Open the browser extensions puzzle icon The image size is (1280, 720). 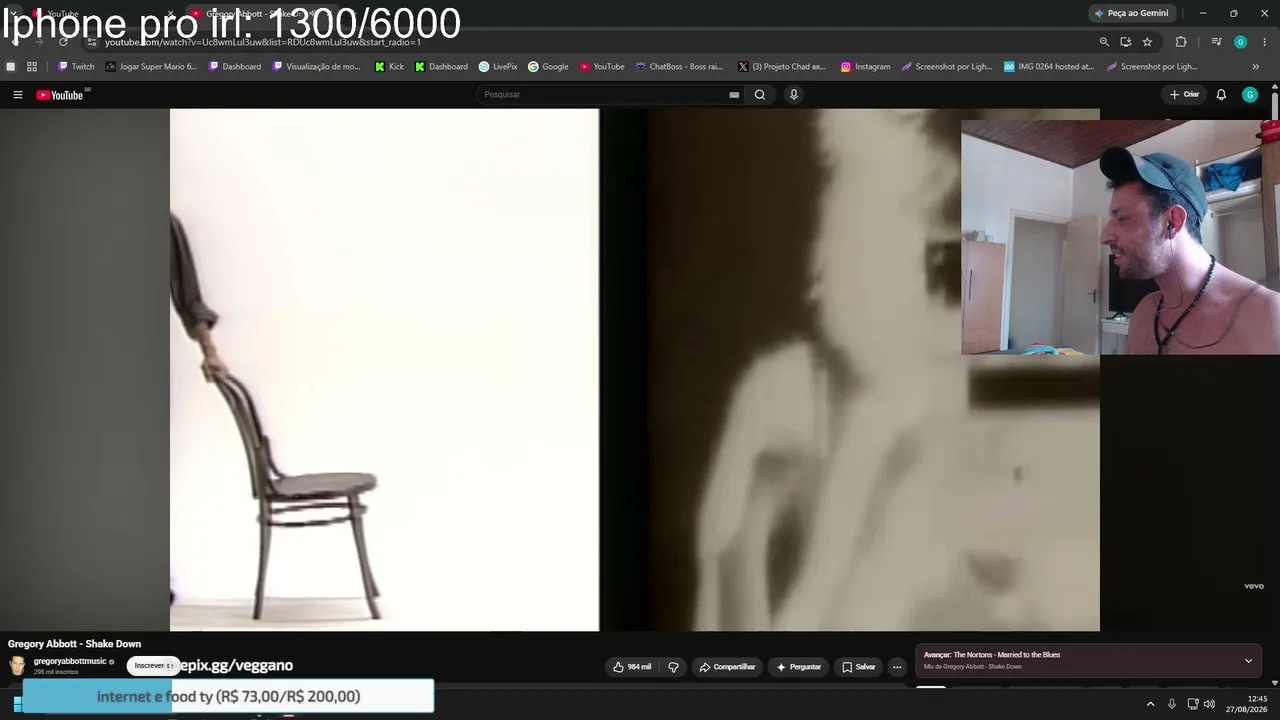pyautogui.click(x=1181, y=42)
